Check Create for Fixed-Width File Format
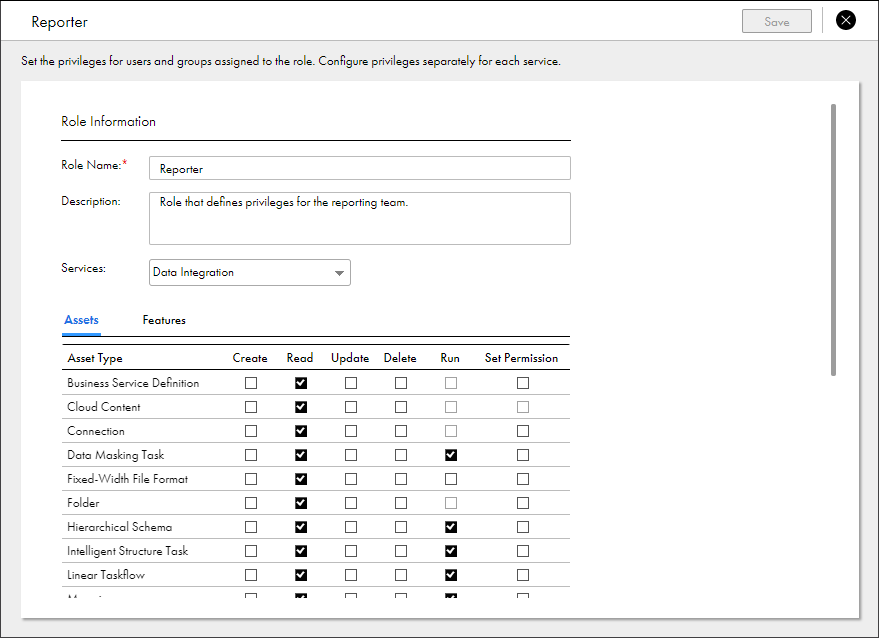 coord(251,479)
